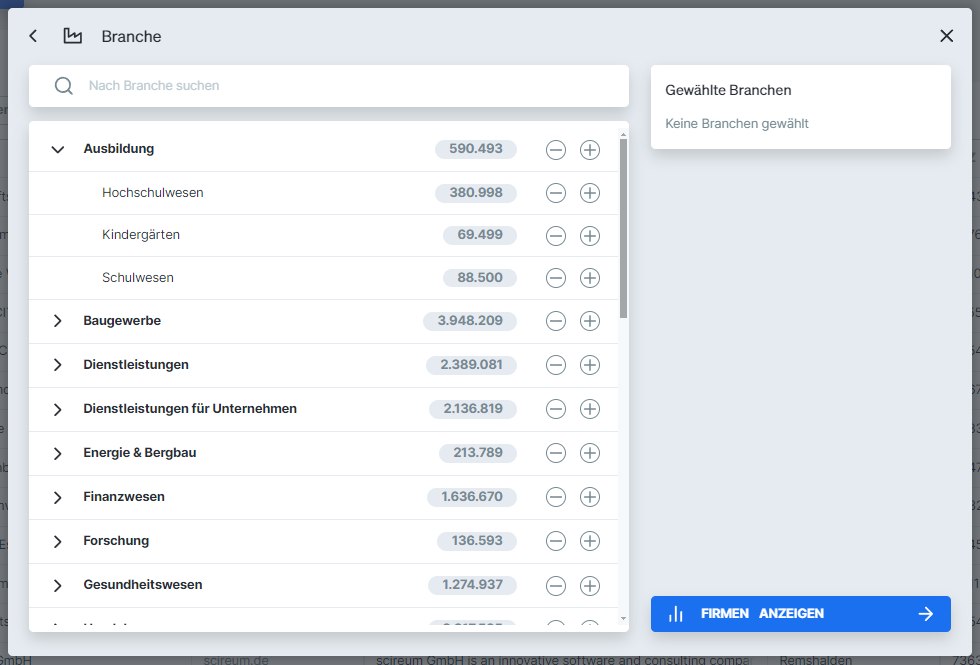Select the Hochschulwesen row label
Screen dimensions: 980x665
[x=152, y=192]
